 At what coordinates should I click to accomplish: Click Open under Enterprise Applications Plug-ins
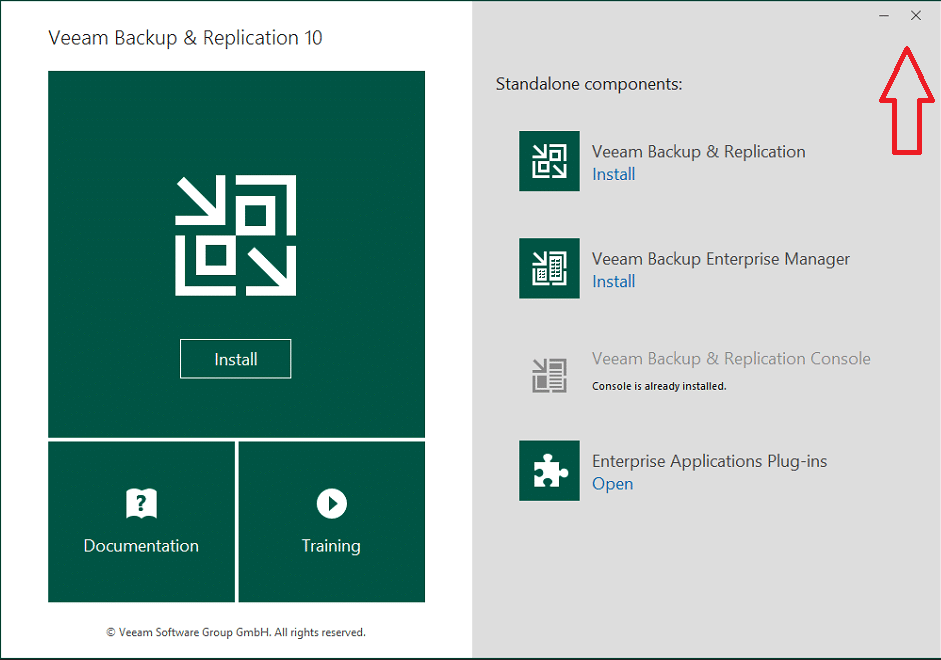612,484
